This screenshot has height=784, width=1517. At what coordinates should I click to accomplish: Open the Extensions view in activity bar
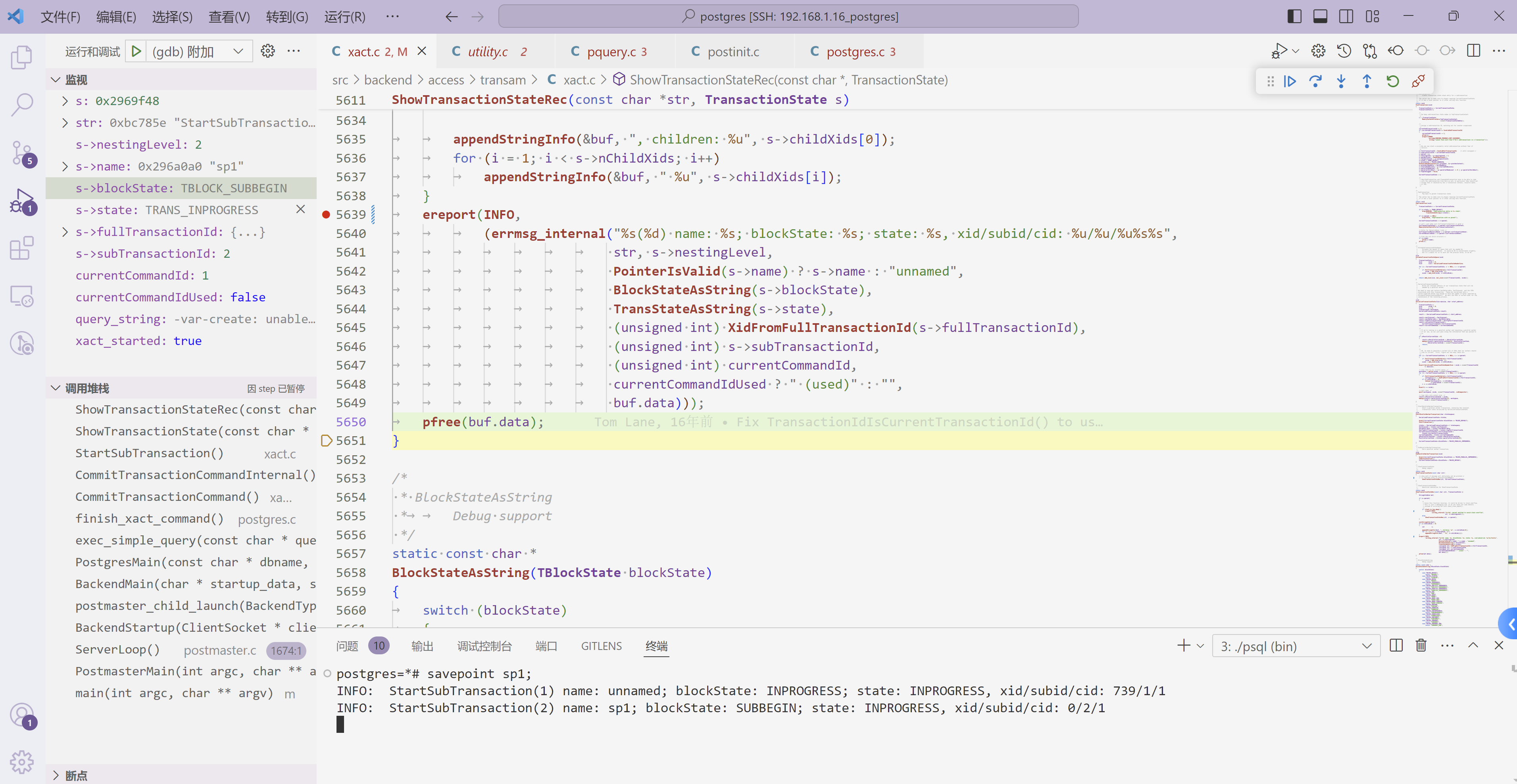pyautogui.click(x=22, y=248)
